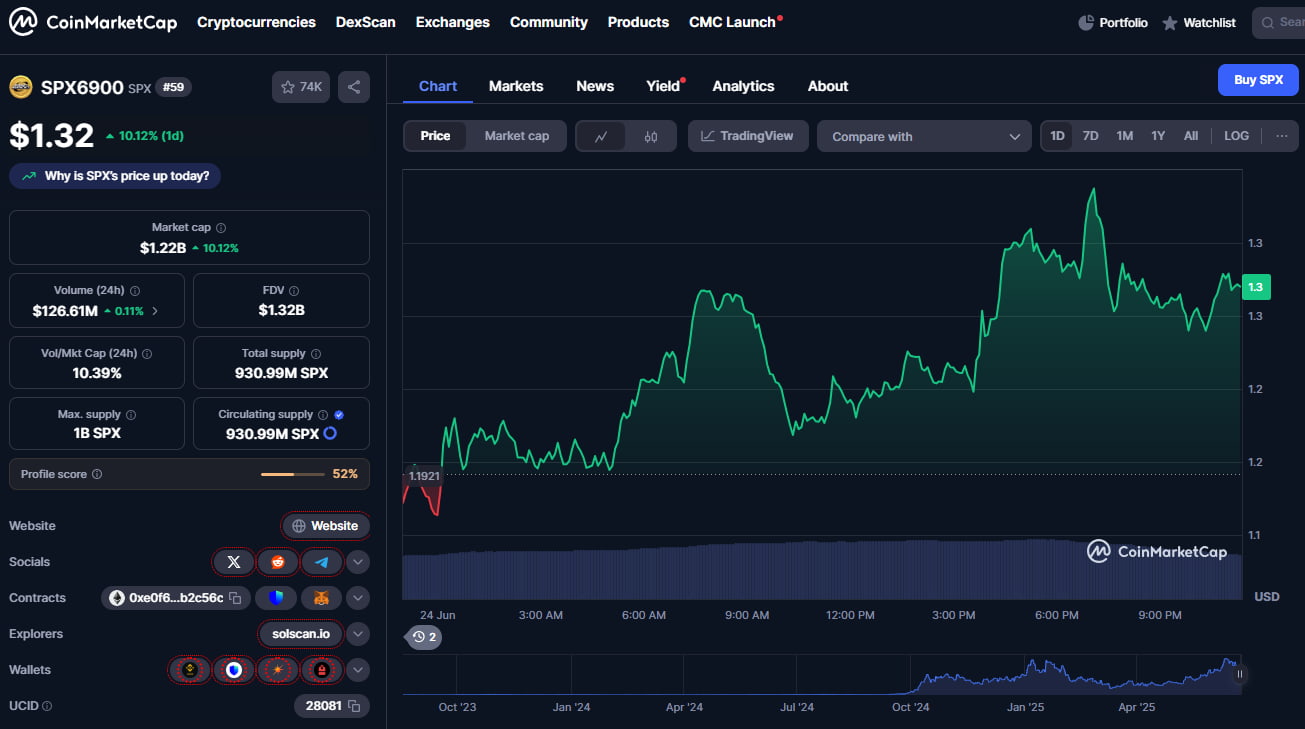Open the Website link button
The height and width of the screenshot is (729, 1305).
pos(326,526)
